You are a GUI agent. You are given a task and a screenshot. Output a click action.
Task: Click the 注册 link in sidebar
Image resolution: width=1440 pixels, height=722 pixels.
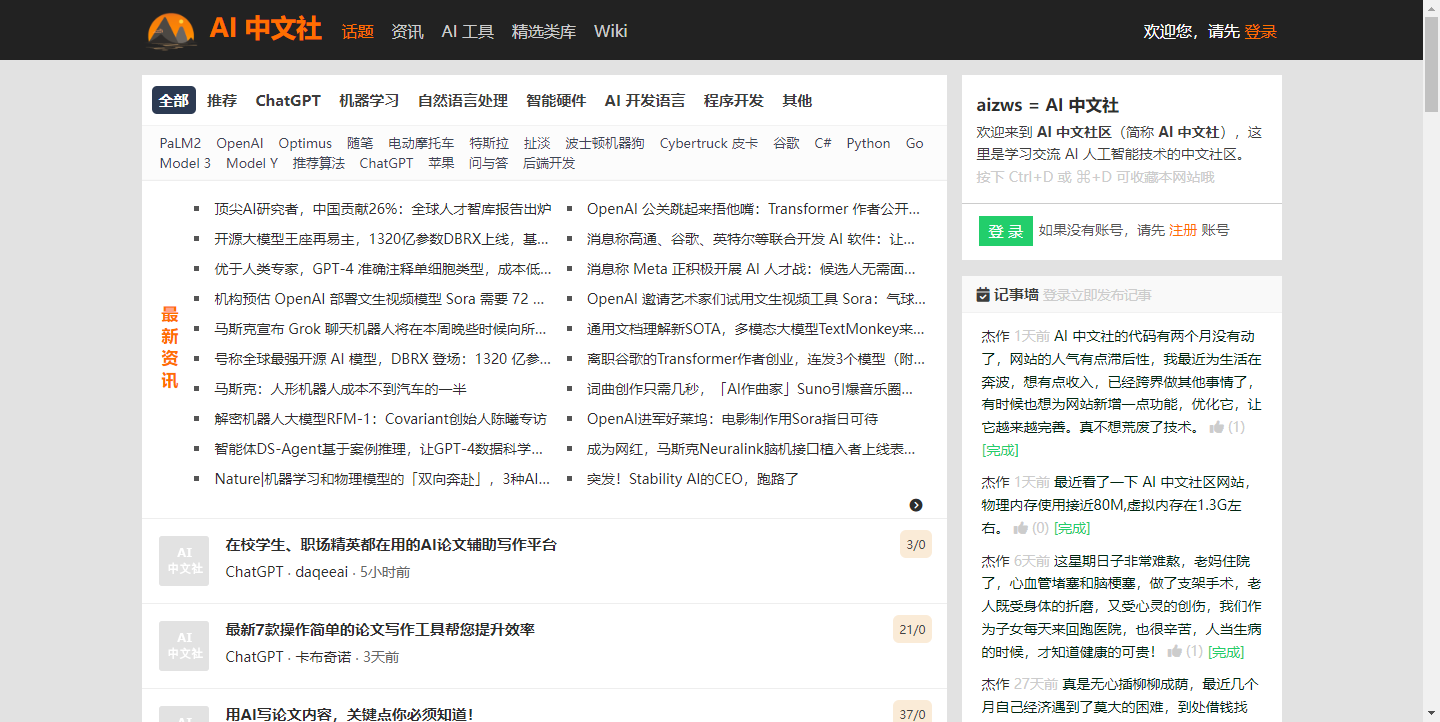point(1183,230)
